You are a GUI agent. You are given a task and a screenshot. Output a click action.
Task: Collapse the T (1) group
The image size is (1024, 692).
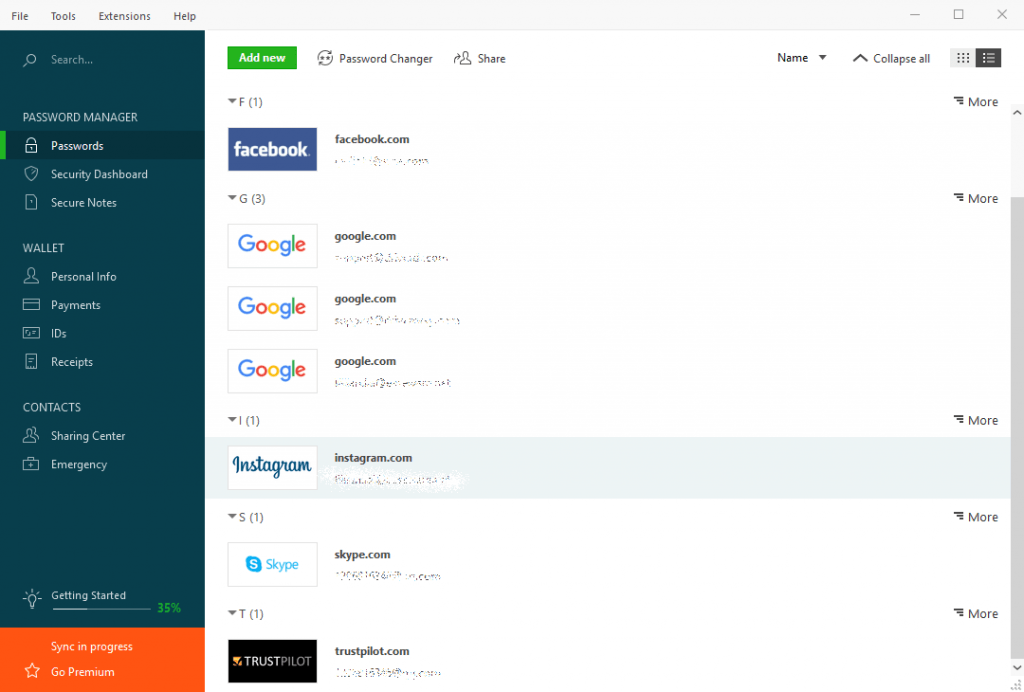click(232, 614)
